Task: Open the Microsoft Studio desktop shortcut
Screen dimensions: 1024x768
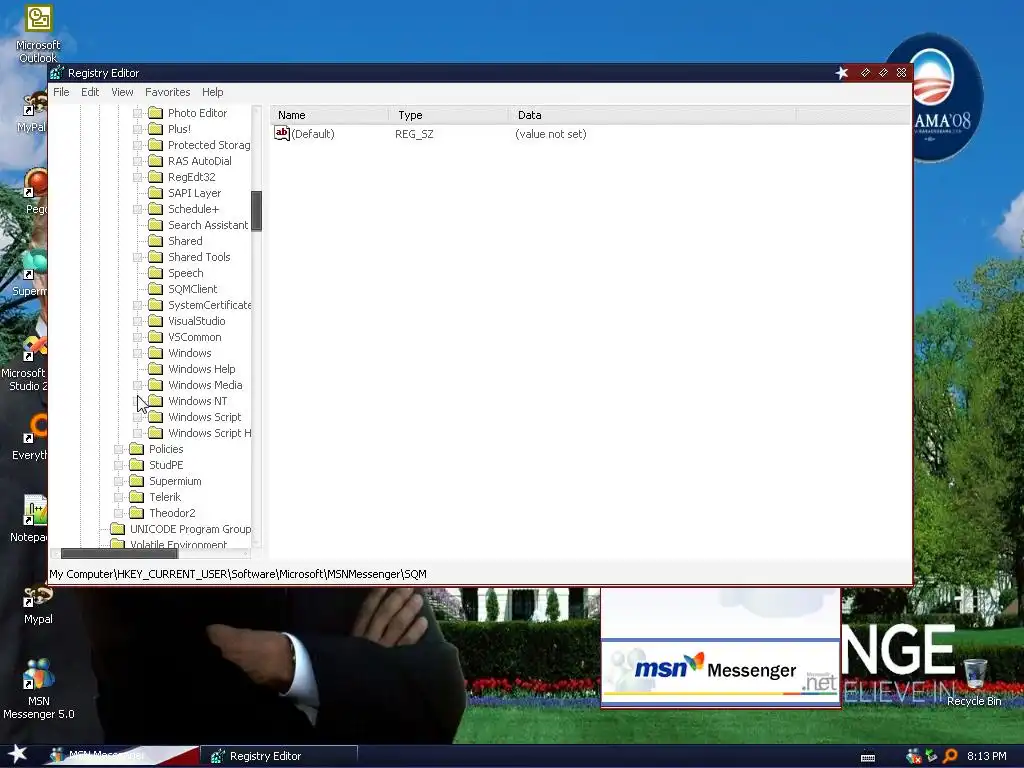Action: click(26, 362)
